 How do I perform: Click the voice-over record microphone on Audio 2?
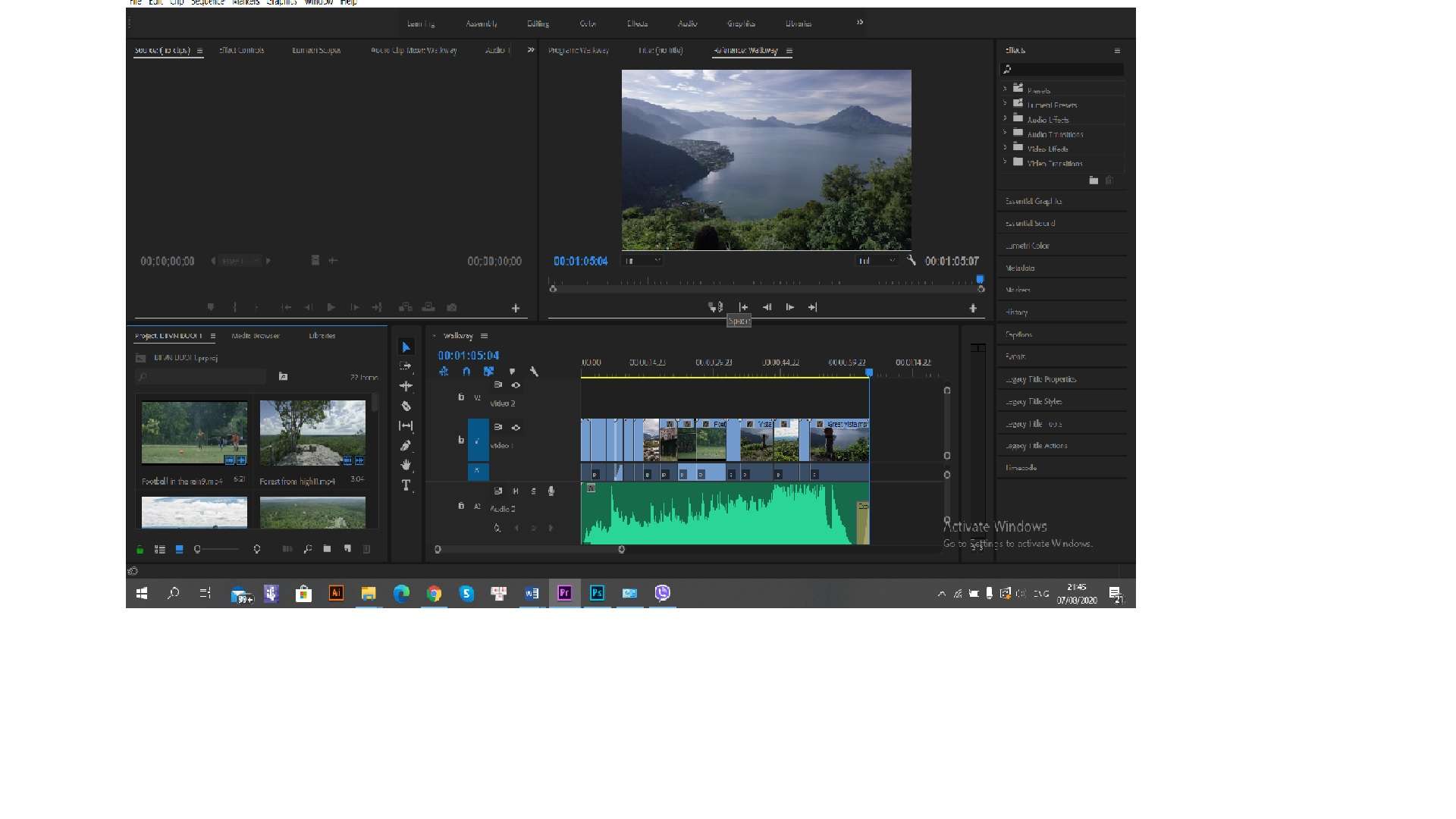pyautogui.click(x=551, y=491)
